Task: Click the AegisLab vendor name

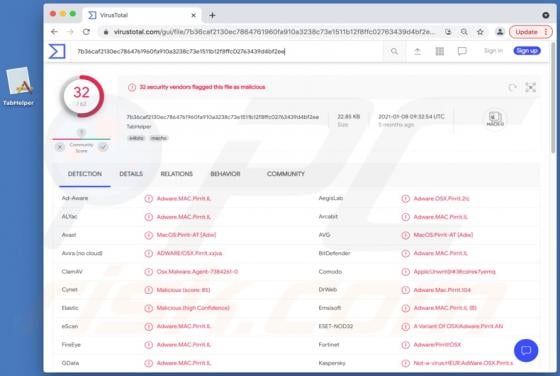Action: click(x=330, y=198)
